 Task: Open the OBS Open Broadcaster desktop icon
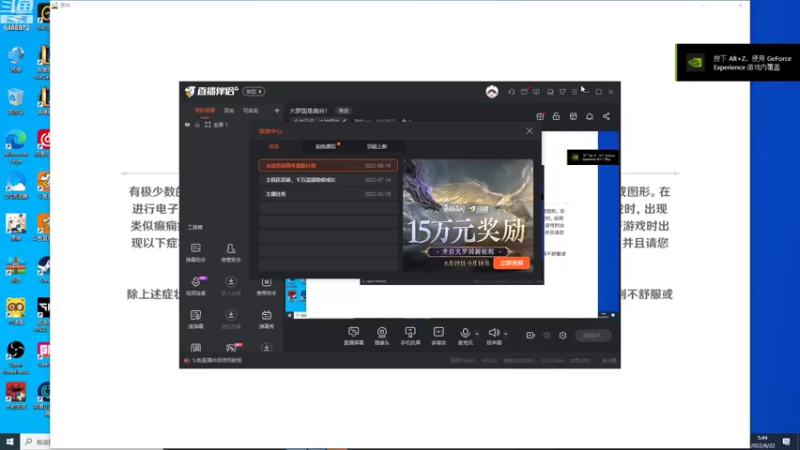[x=16, y=357]
